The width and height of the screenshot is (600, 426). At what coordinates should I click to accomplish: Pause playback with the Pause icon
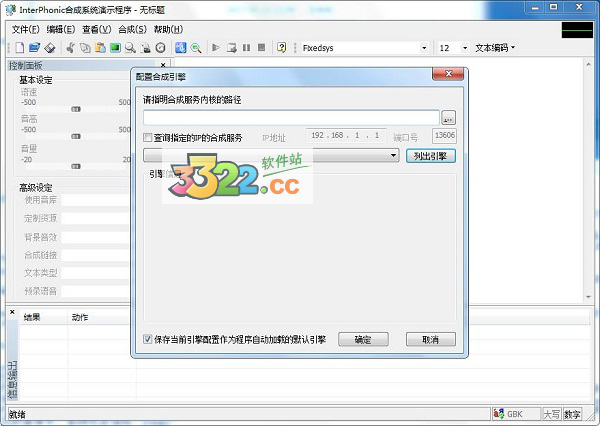coord(246,48)
